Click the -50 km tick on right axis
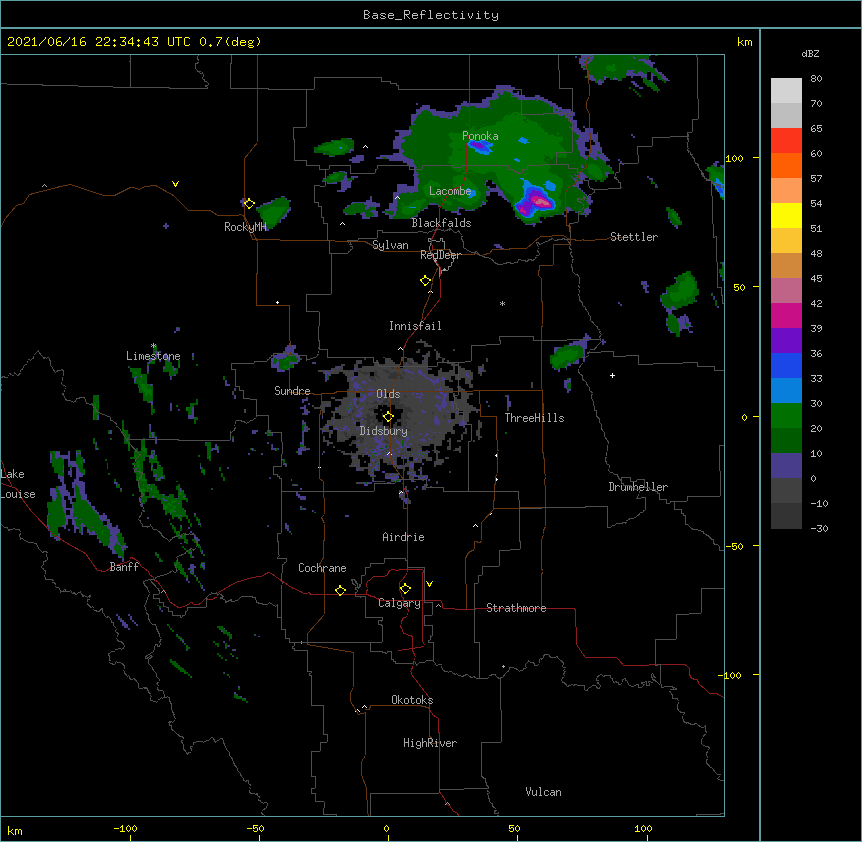This screenshot has height=842, width=862. pos(734,546)
